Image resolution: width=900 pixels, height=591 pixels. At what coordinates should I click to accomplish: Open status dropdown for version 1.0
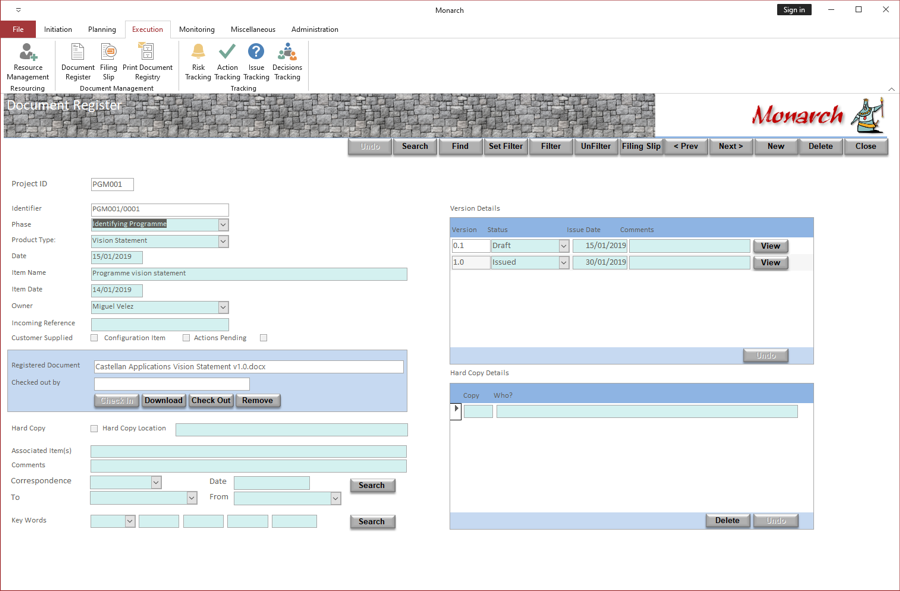pyautogui.click(x=564, y=263)
